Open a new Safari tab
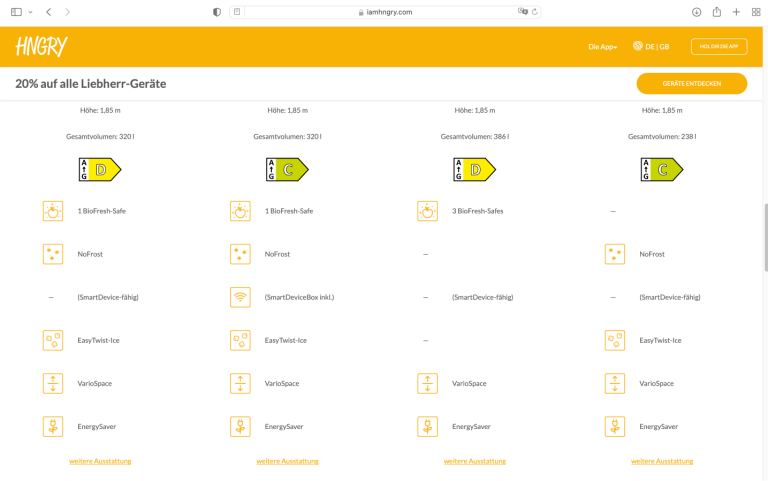 pos(736,12)
